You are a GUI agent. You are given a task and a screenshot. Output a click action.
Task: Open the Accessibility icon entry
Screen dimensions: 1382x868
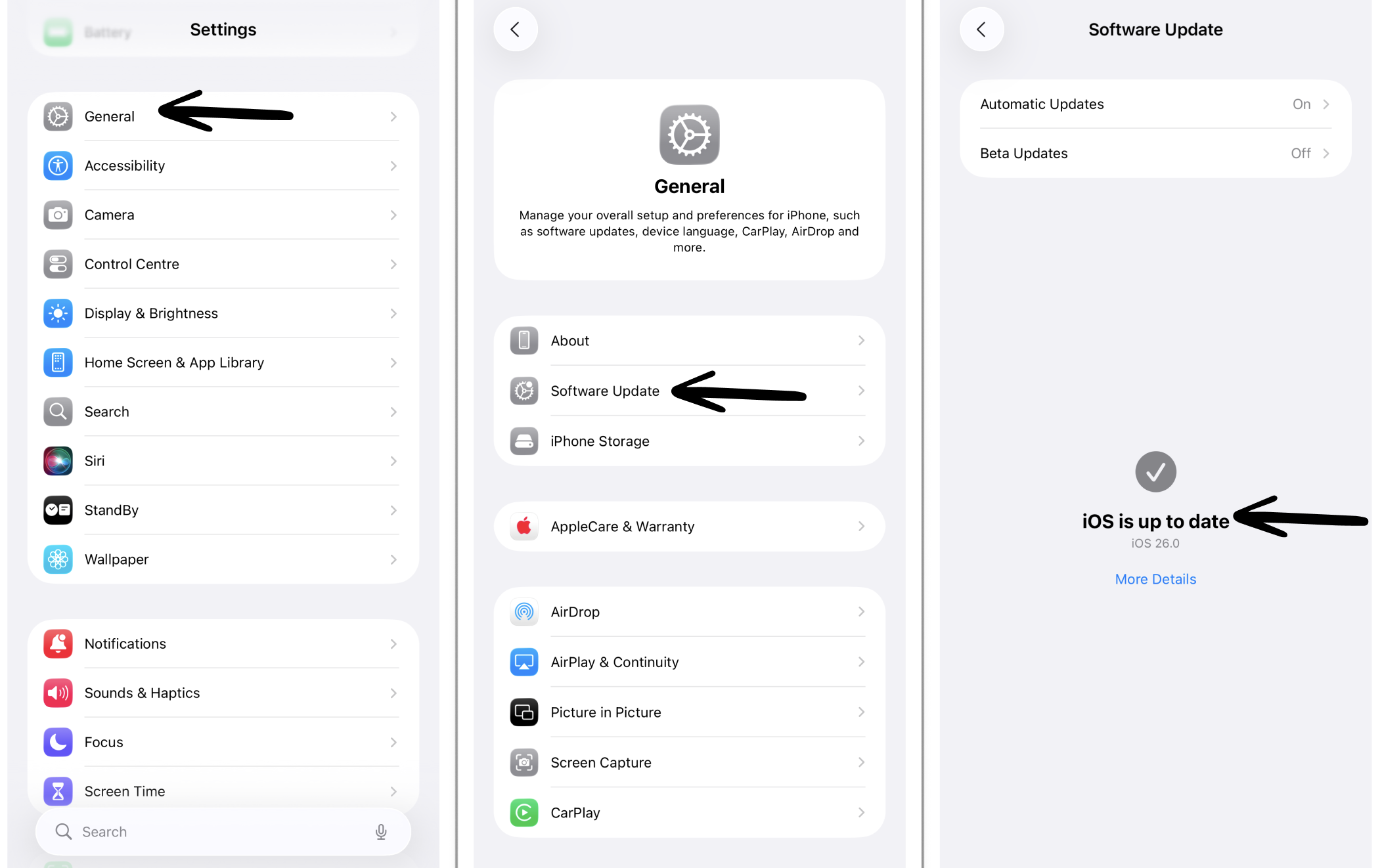pyautogui.click(x=58, y=165)
